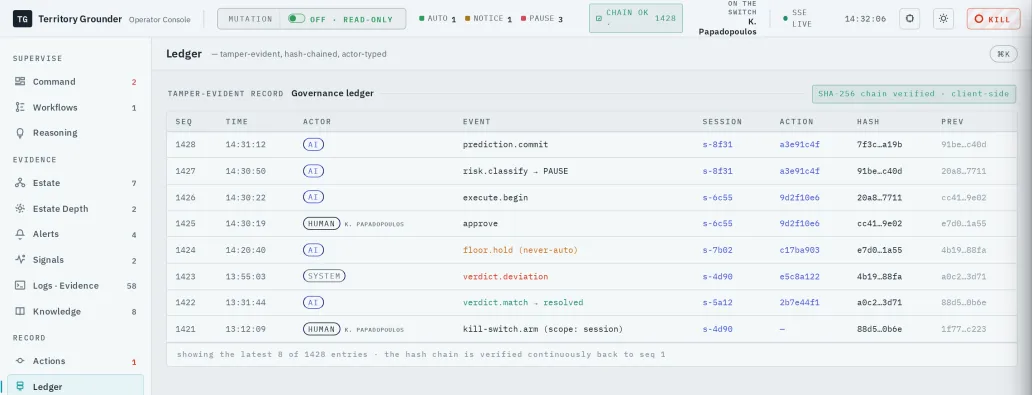Click the Alerts bell icon
This screenshot has width=1032, height=395.
pyautogui.click(x=20, y=234)
